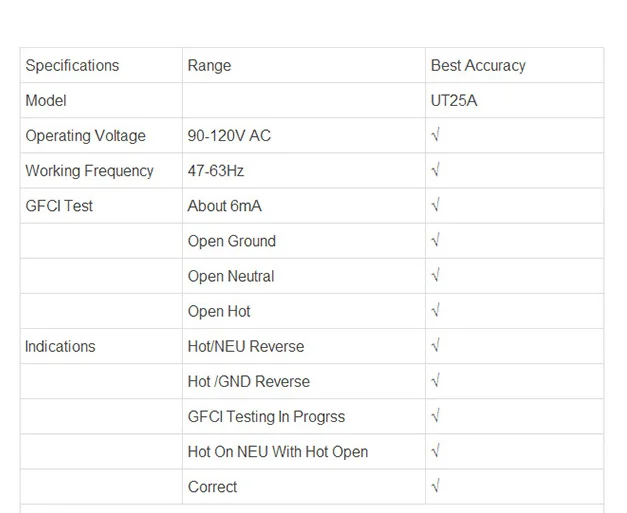This screenshot has height=513, width=627.
Task: Select the "Working Frequency" label
Action: click(89, 171)
